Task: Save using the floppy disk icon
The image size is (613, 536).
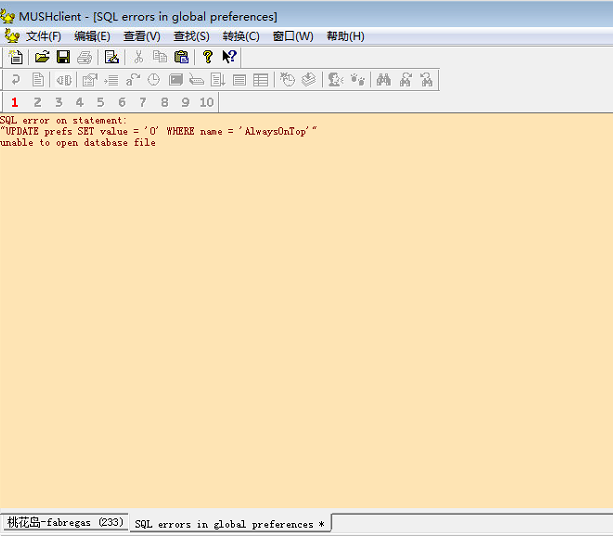Action: coord(63,57)
